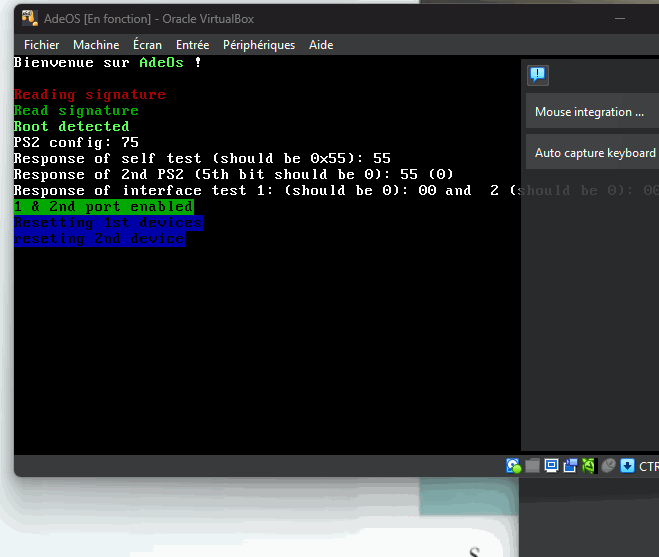
Task: Open the Mouse integration notification
Action: tap(593, 112)
